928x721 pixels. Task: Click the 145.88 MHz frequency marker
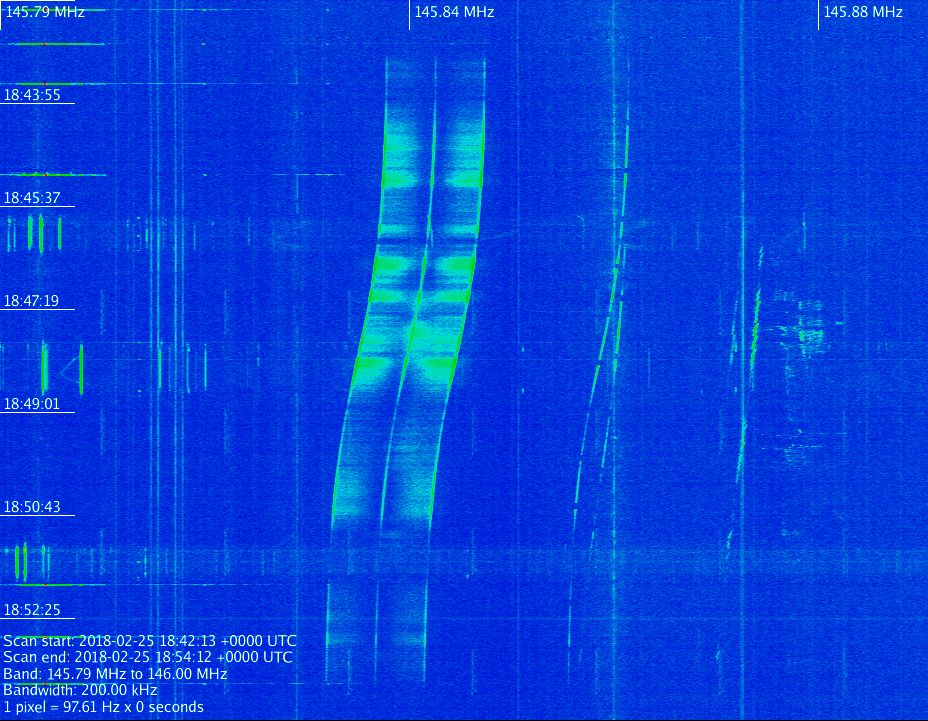[862, 12]
